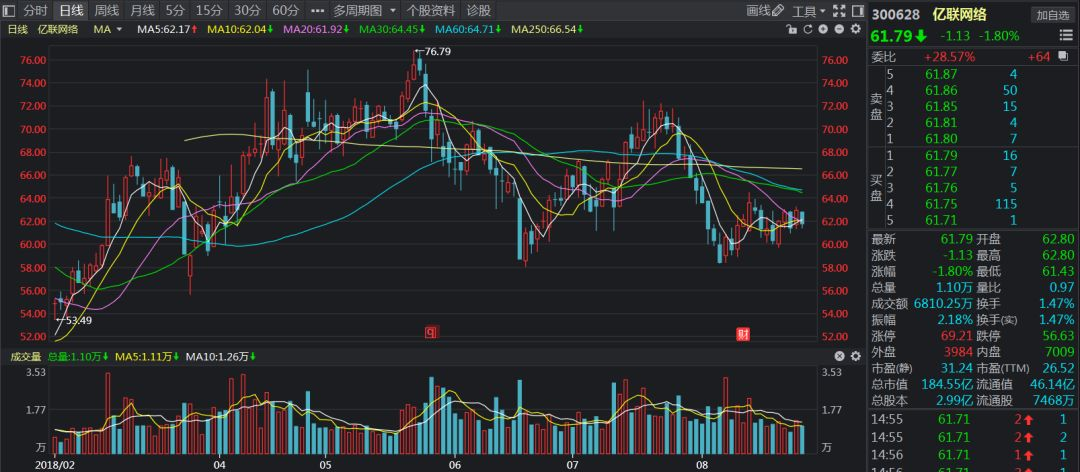Viewport: 1080px width, 472px height.
Task: Click the MA20:61.92 indicator label
Action: coord(316,29)
